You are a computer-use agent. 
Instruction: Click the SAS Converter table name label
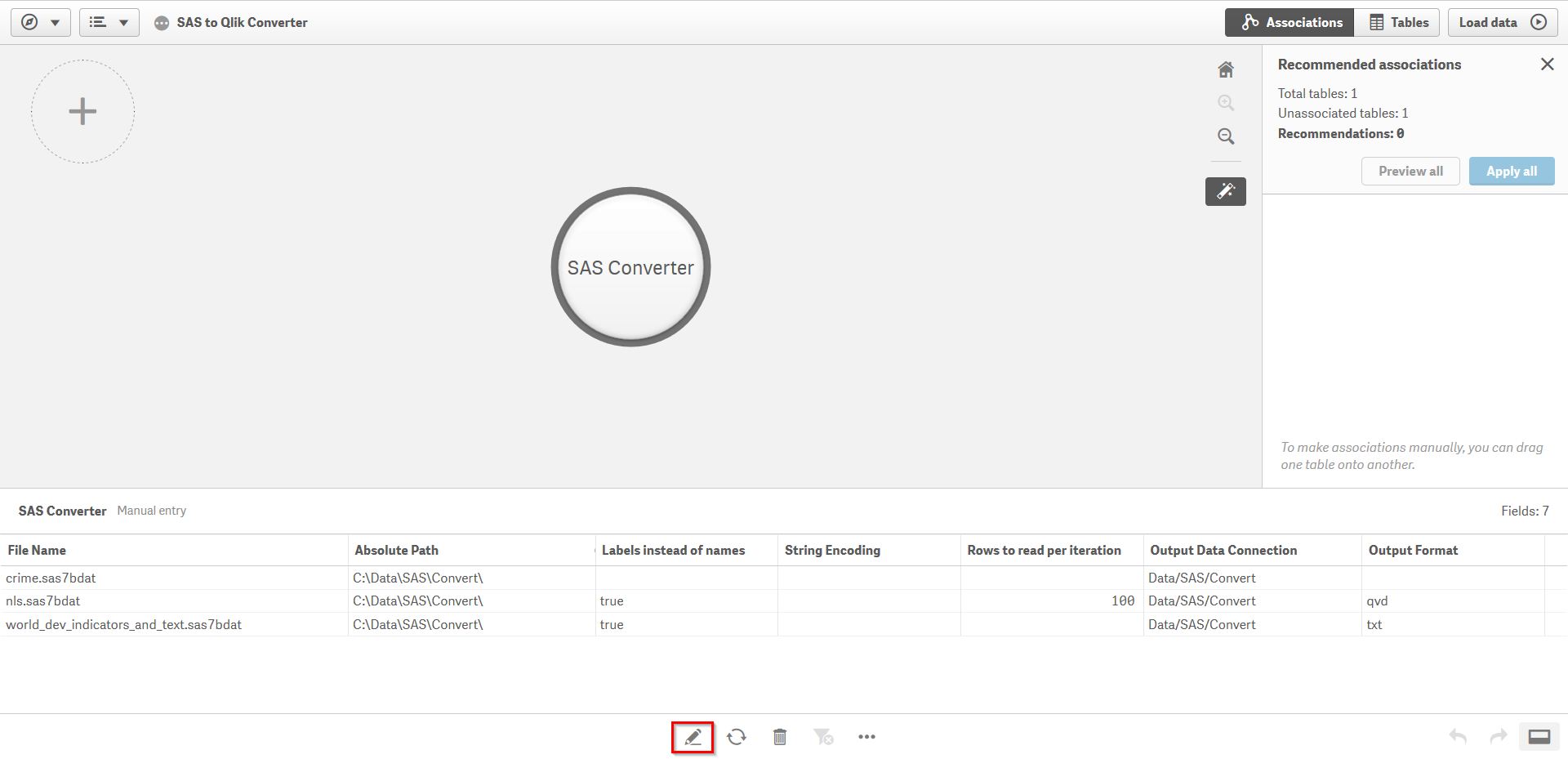(62, 511)
